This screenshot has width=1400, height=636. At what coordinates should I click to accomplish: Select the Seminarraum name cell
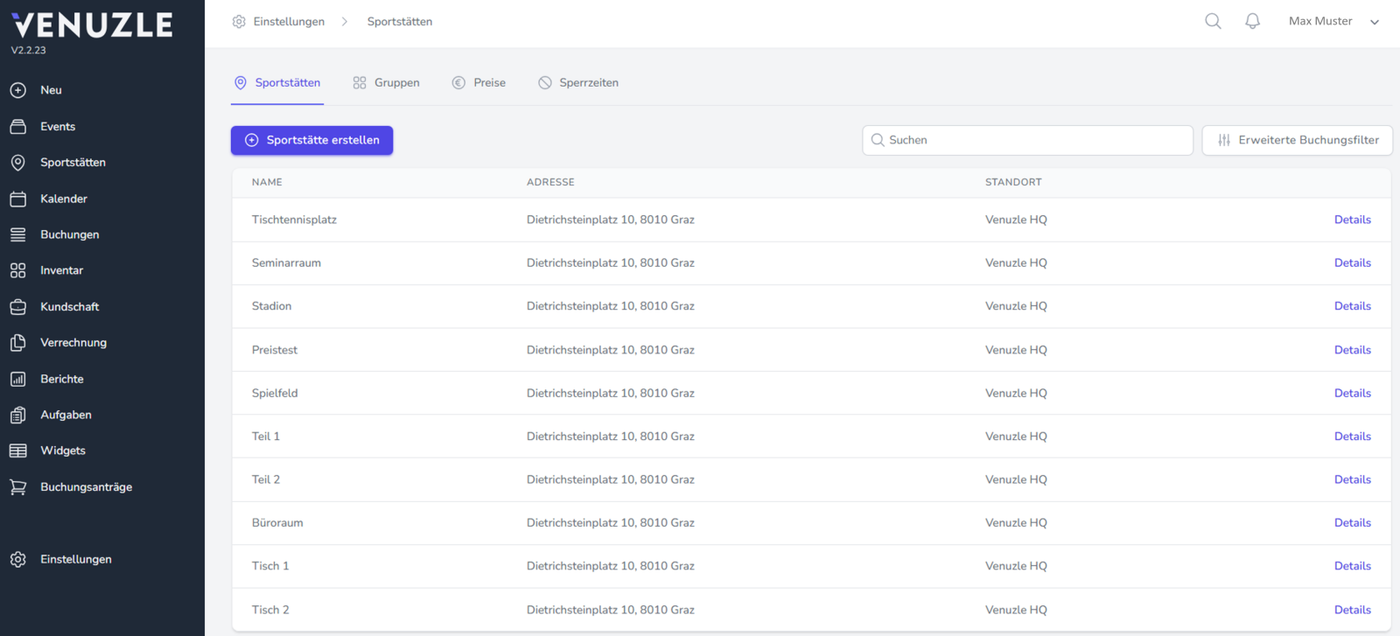(x=286, y=263)
